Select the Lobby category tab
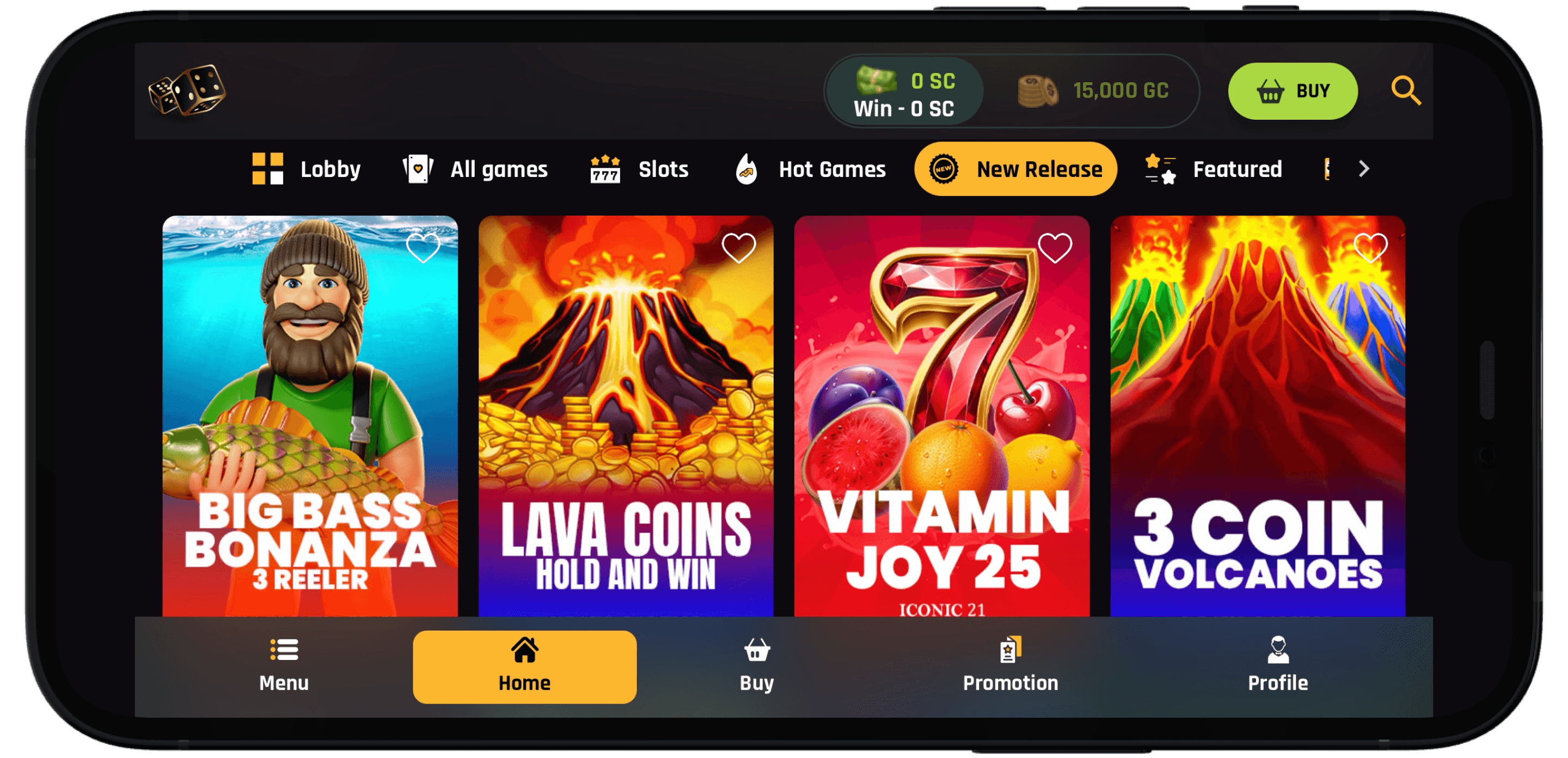This screenshot has height=758, width=1568. (306, 169)
